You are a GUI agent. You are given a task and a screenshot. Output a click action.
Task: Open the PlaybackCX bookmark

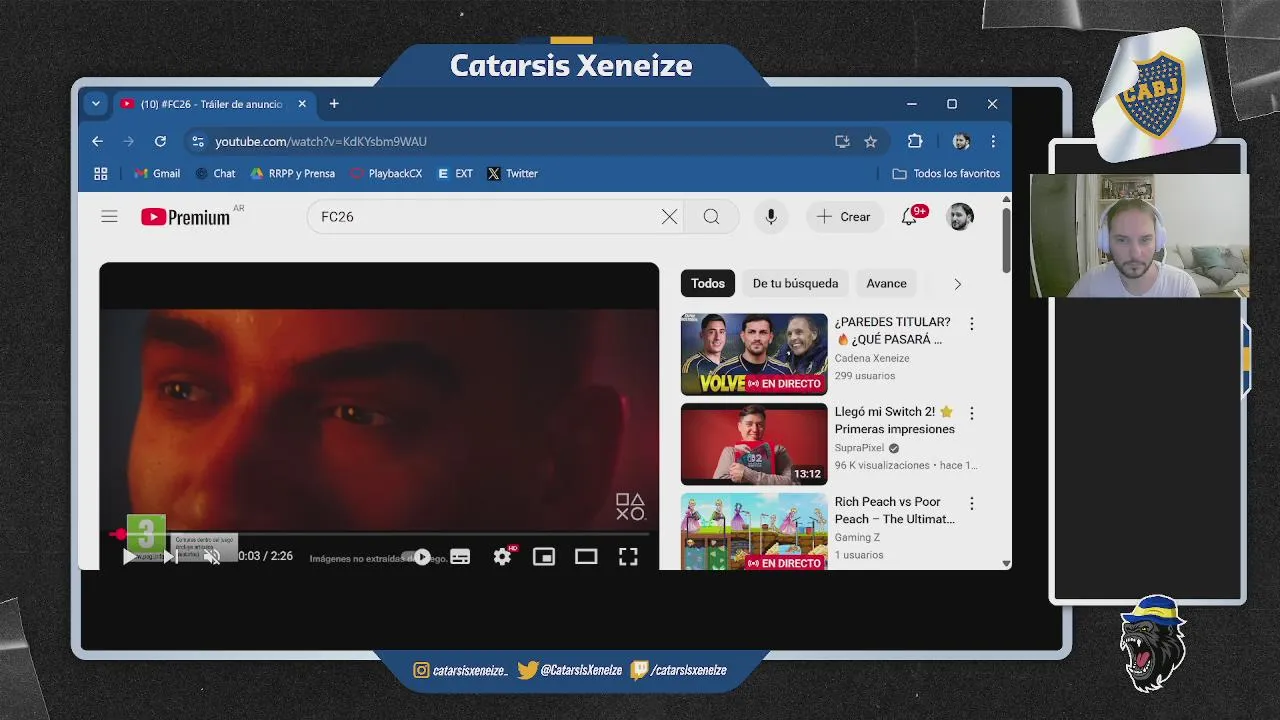point(386,174)
